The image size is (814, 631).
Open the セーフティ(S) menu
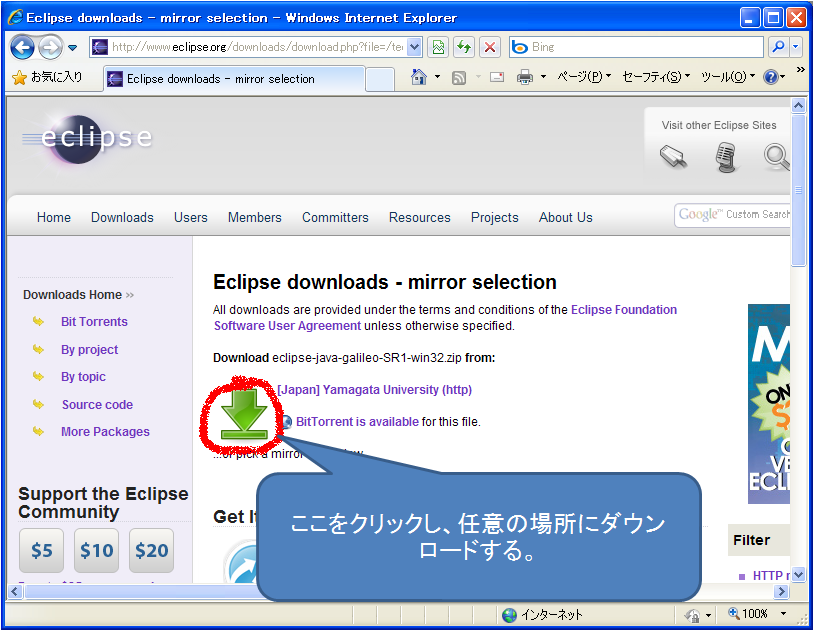coord(656,77)
